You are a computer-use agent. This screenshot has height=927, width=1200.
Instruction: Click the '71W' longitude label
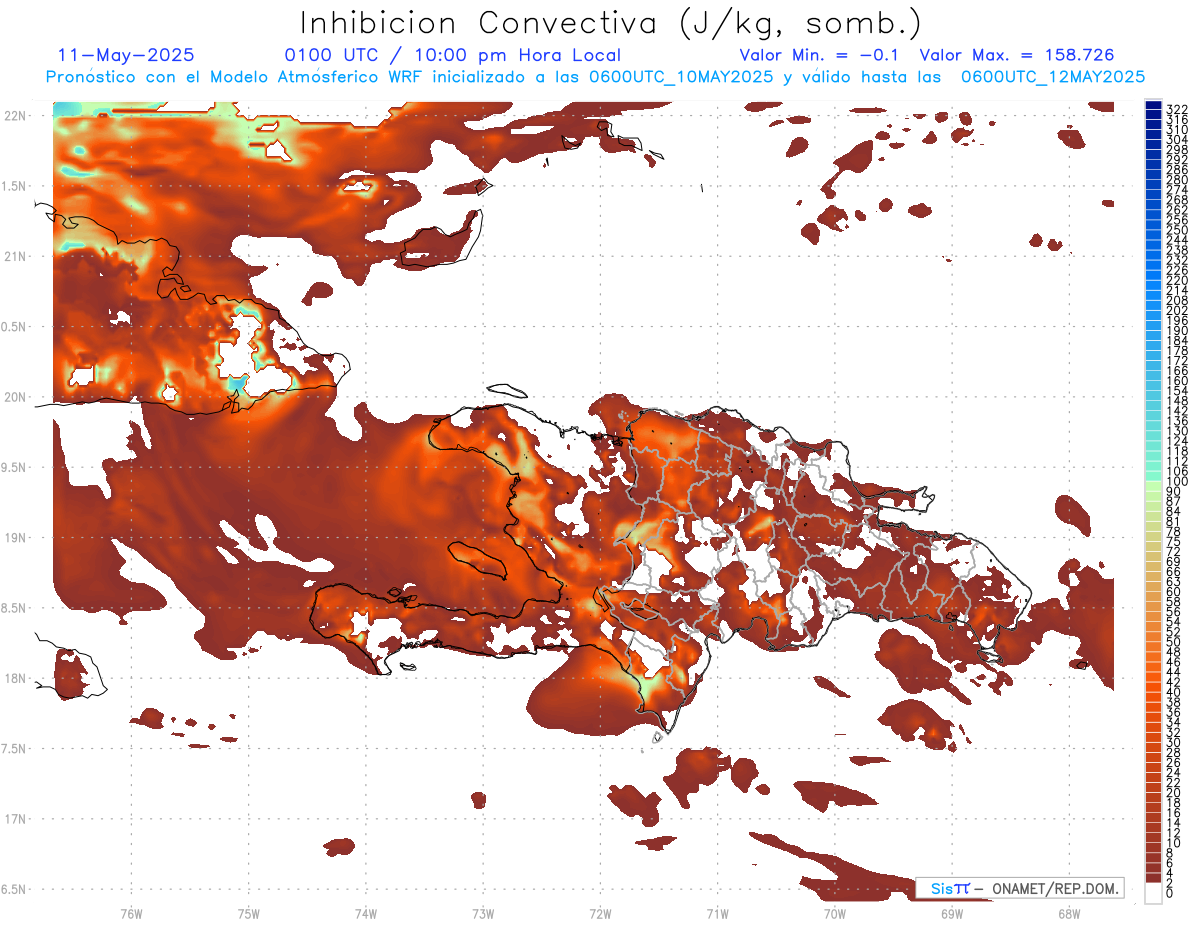click(x=717, y=913)
